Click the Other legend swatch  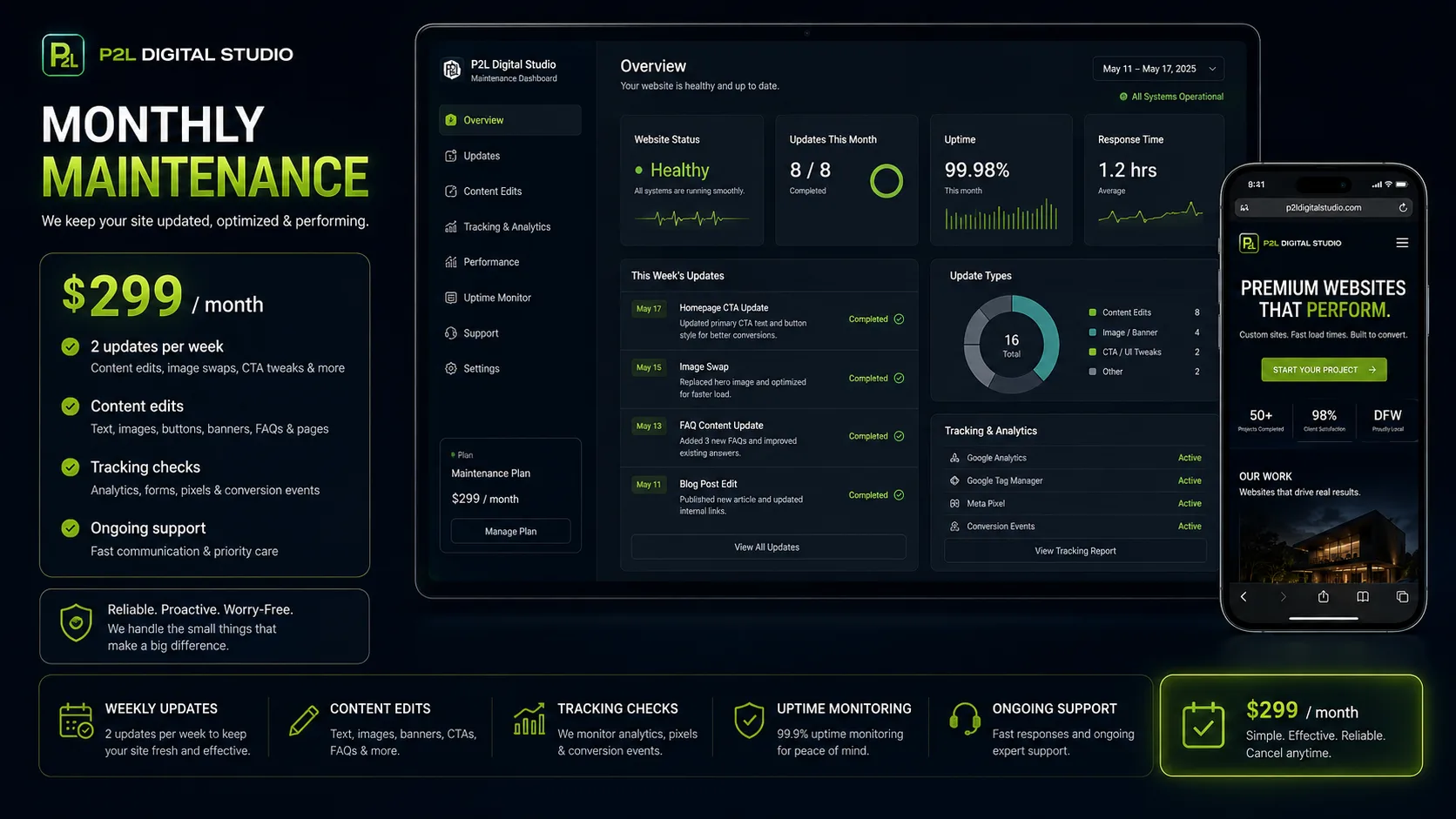pyautogui.click(x=1093, y=372)
